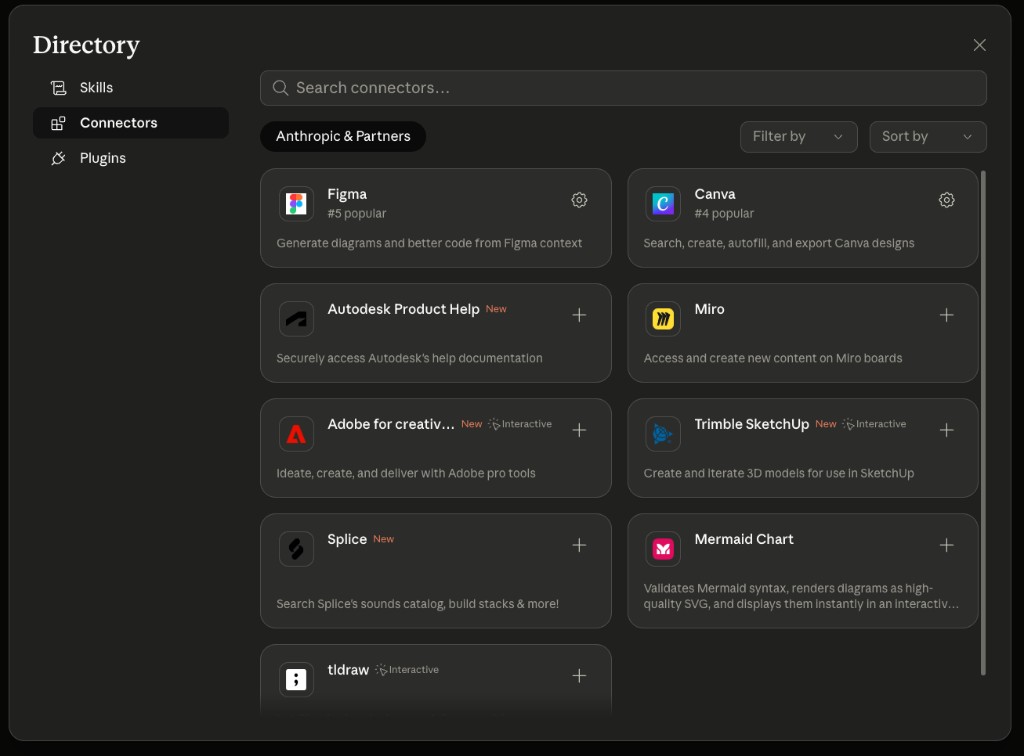The image size is (1024, 756).
Task: Add the Autodesk Product Help connector
Action: (x=579, y=315)
